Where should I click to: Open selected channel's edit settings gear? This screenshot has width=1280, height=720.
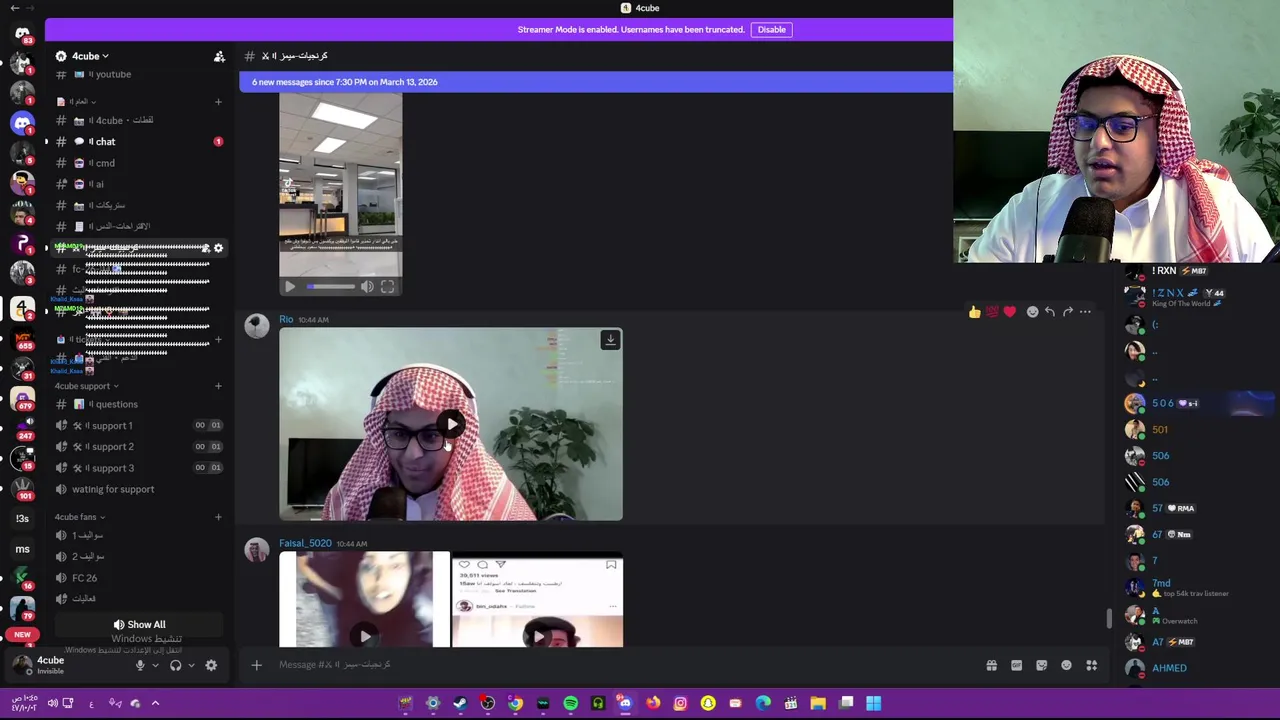tap(218, 248)
